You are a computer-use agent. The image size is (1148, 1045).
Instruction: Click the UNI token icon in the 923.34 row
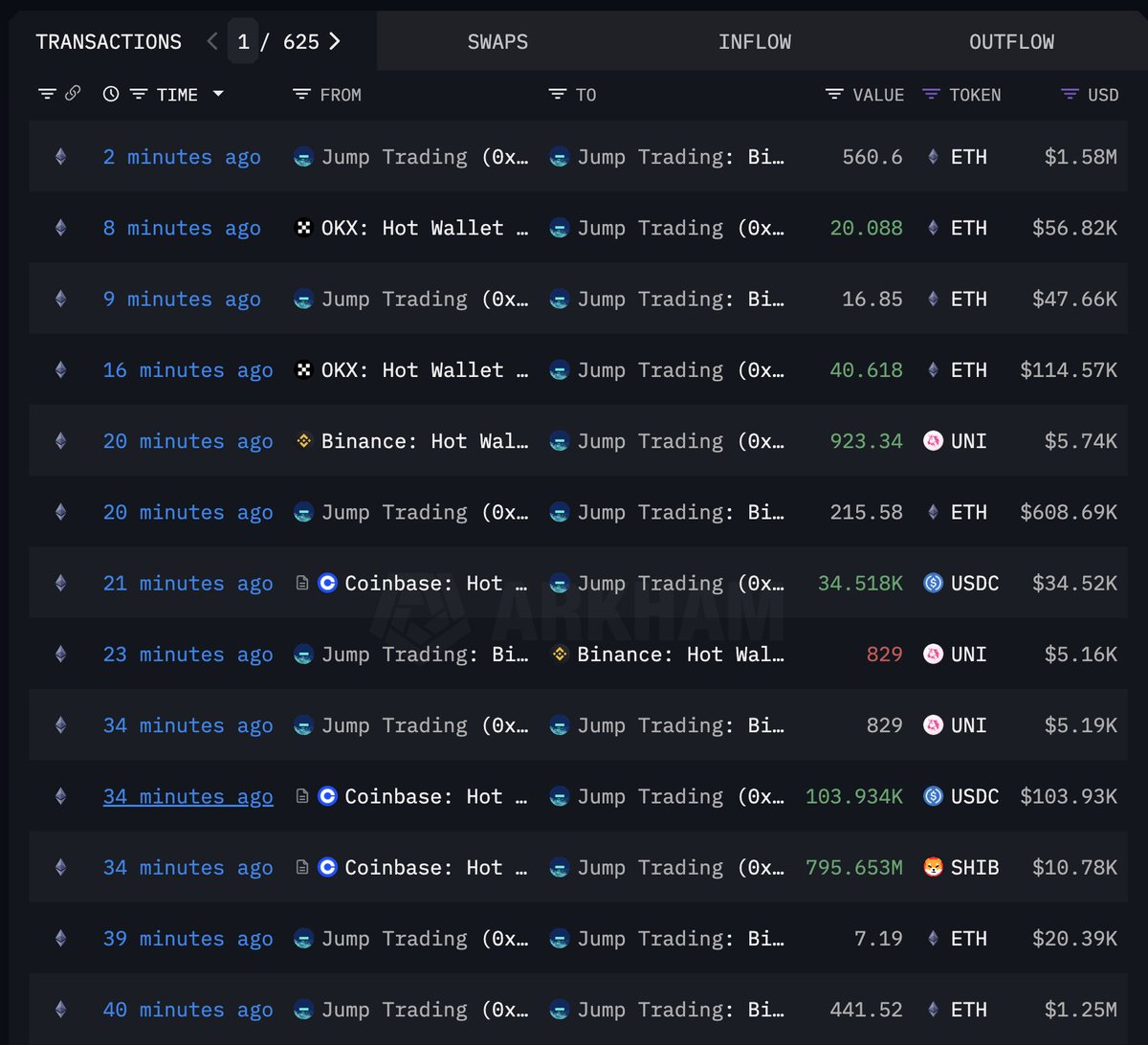934,441
